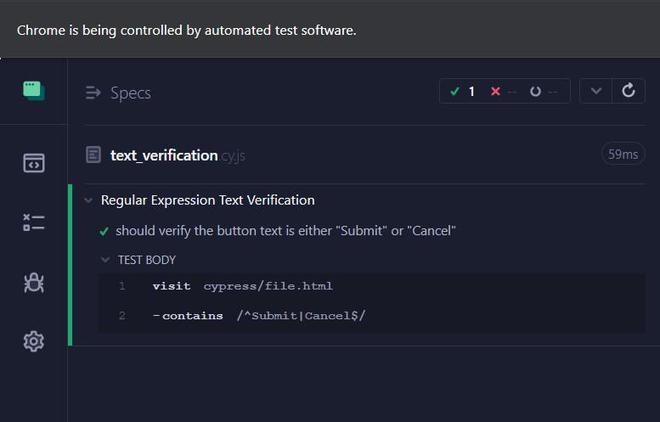This screenshot has width=660, height=422.
Task: Open the chevron dropdown beside rerun
Action: 596,91
